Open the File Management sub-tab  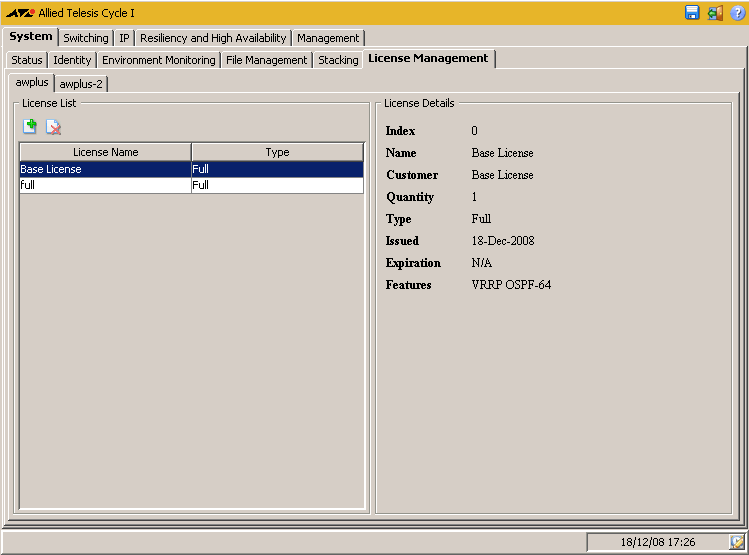pyautogui.click(x=267, y=60)
